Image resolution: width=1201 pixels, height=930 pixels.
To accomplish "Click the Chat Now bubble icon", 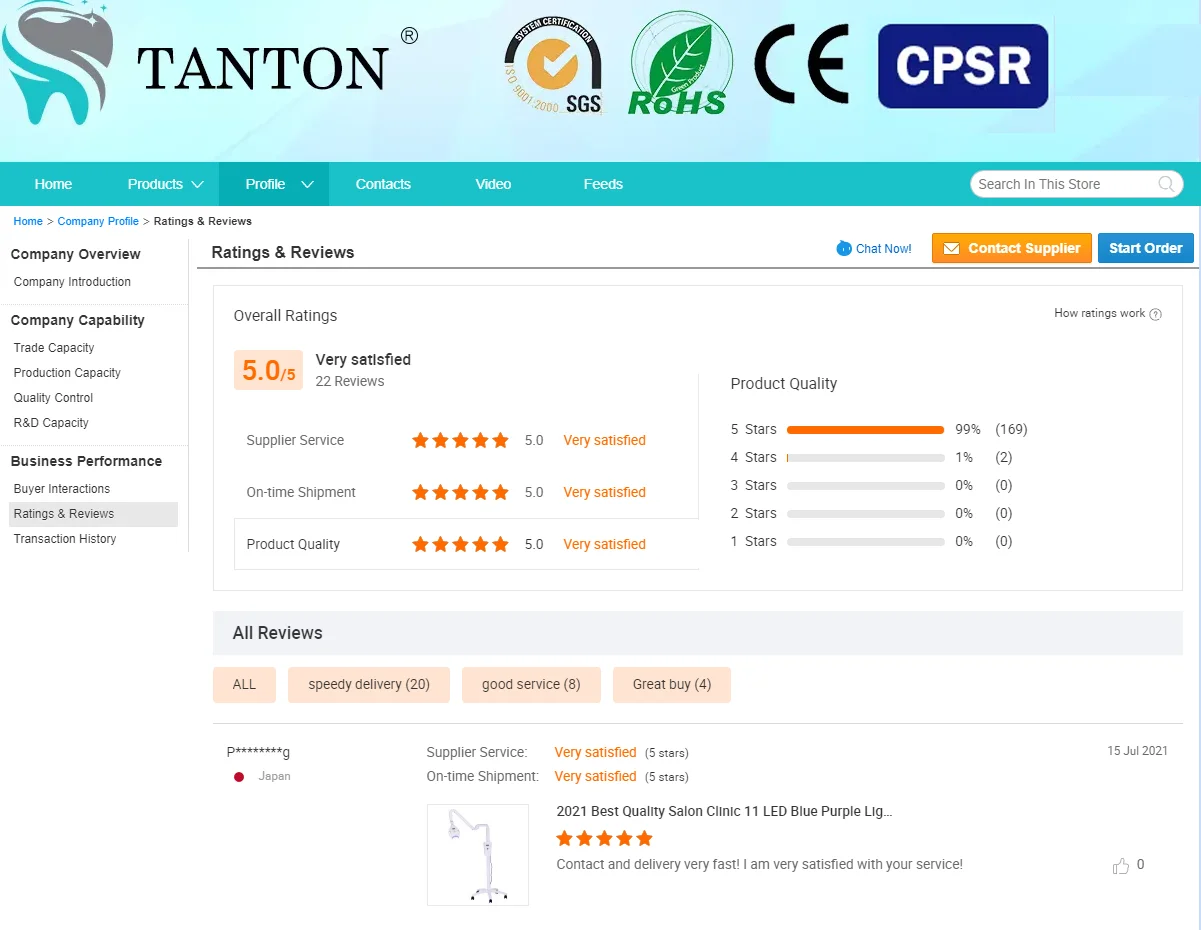I will click(x=844, y=248).
